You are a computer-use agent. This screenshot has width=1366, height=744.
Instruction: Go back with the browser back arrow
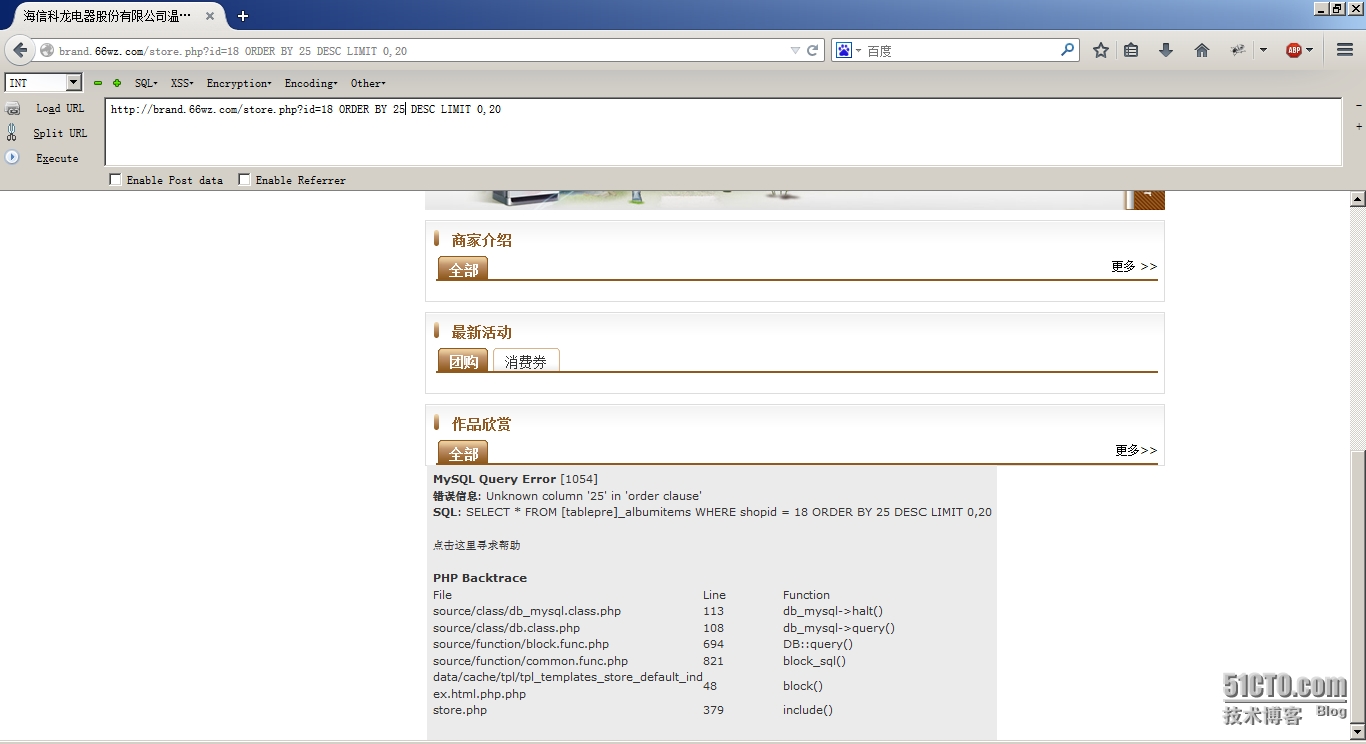[20, 50]
